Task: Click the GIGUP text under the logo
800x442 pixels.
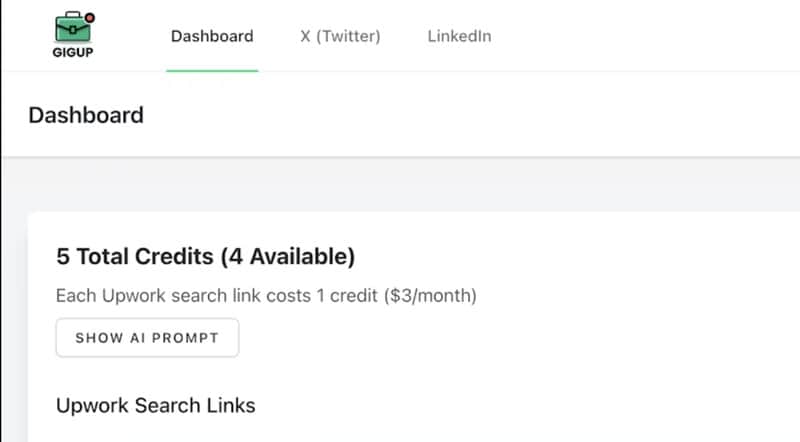Action: [72, 52]
